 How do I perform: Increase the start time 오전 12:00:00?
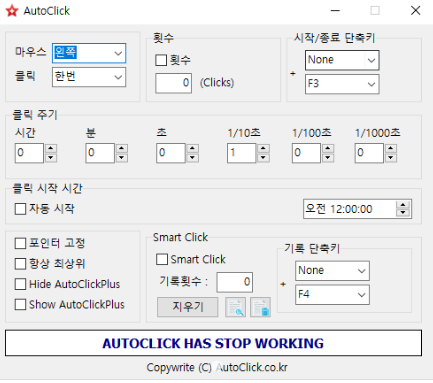tap(403, 205)
